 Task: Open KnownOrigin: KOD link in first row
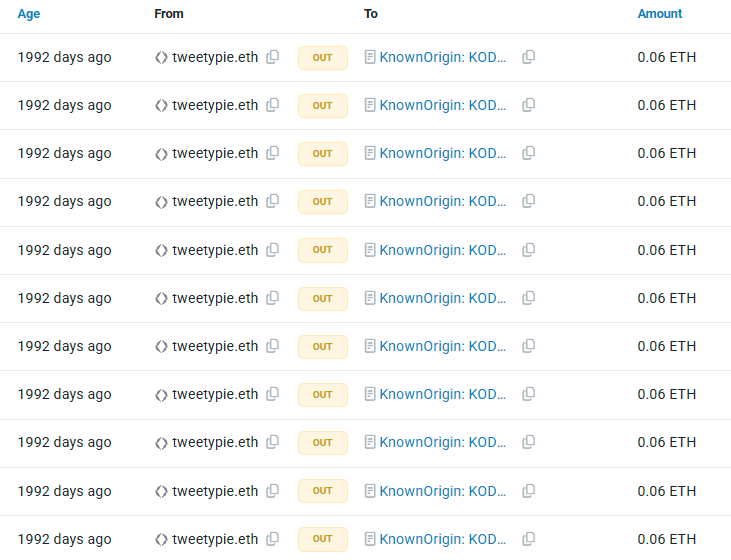click(442, 57)
